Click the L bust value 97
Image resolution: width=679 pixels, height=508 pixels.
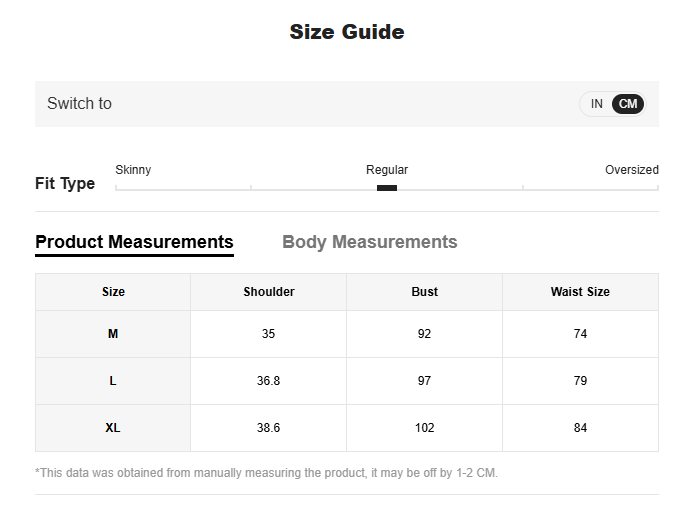coord(424,381)
